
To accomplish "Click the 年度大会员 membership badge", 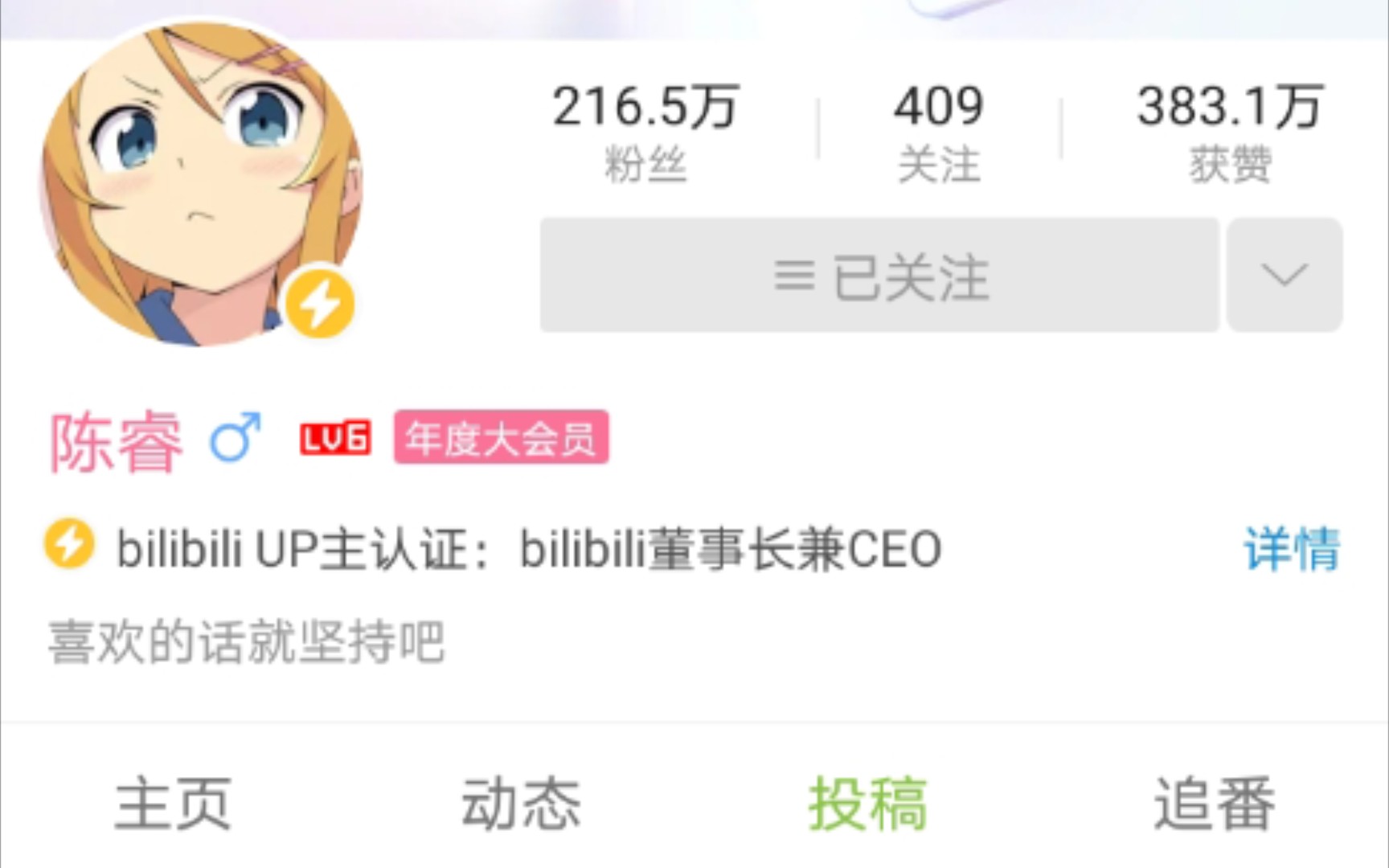I will [x=501, y=437].
